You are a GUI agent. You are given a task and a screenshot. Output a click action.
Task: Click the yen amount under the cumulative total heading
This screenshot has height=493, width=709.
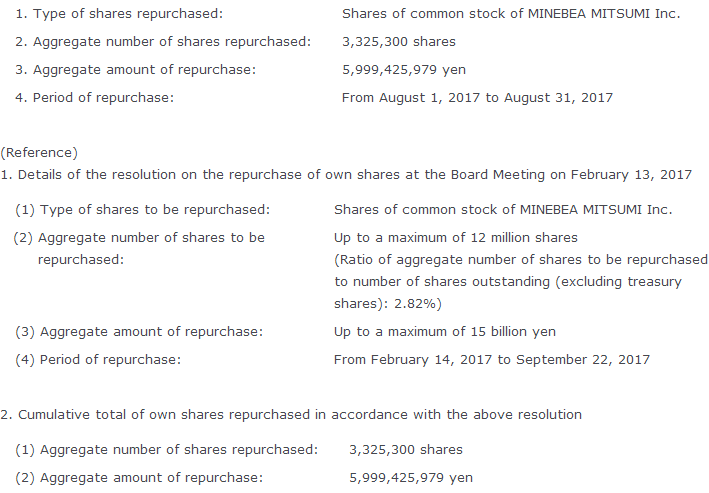tap(411, 478)
